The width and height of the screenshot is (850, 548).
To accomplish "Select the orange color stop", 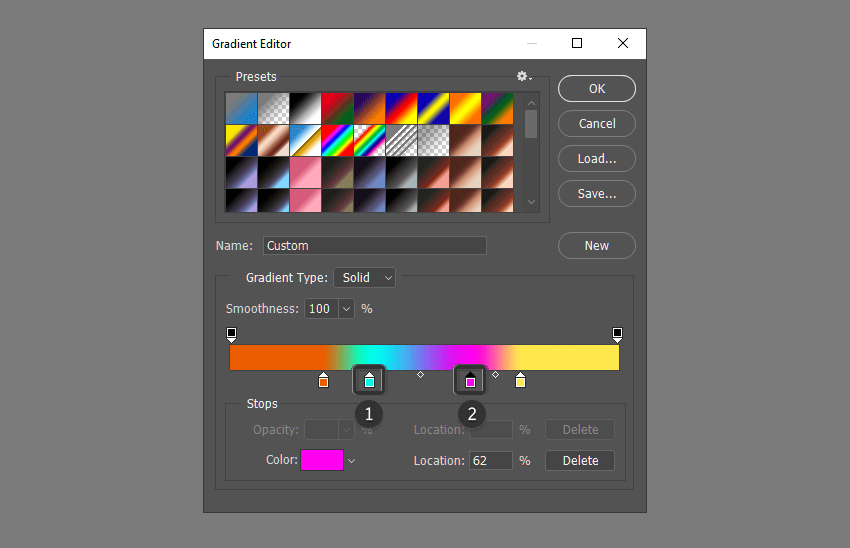I will pyautogui.click(x=324, y=381).
